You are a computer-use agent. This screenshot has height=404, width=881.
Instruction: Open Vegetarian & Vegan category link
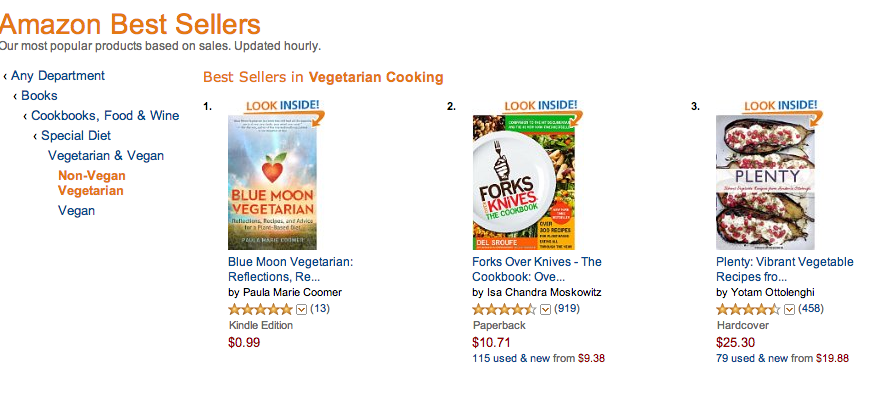pyautogui.click(x=106, y=155)
